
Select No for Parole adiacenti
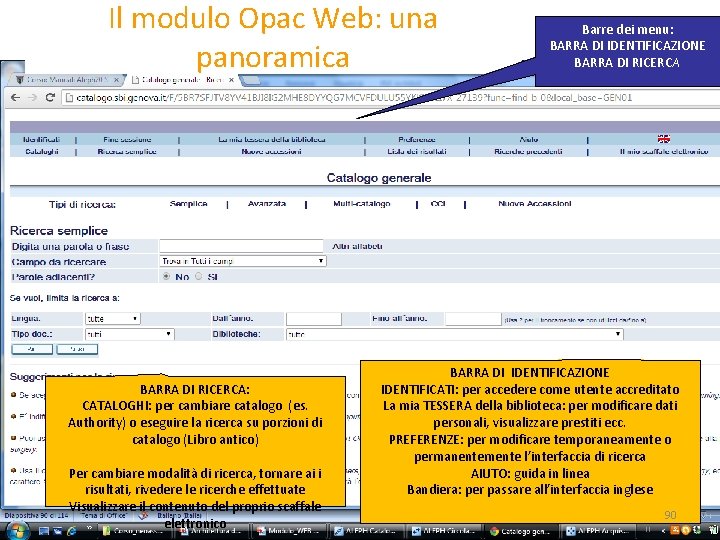166,276
